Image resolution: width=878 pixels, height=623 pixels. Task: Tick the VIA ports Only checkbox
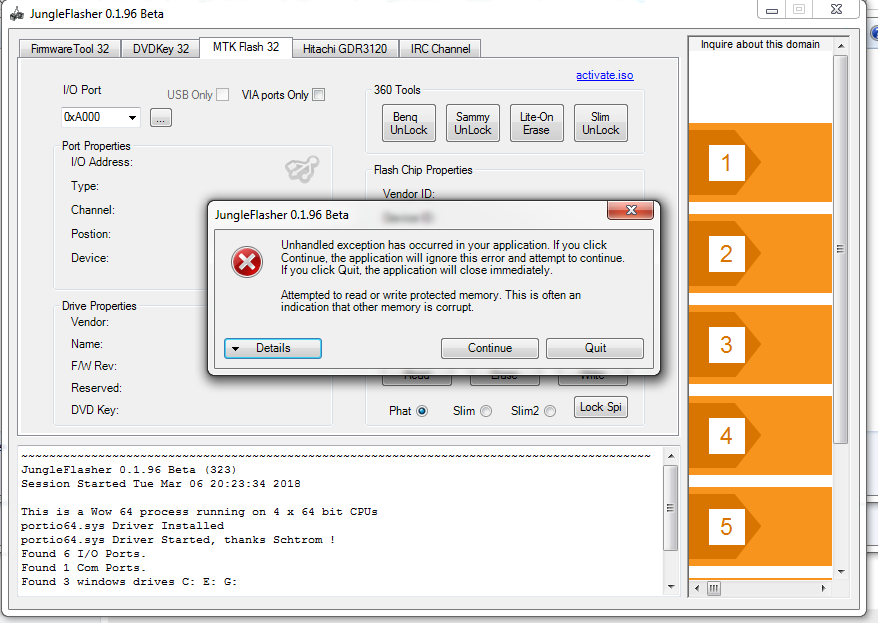click(x=319, y=95)
